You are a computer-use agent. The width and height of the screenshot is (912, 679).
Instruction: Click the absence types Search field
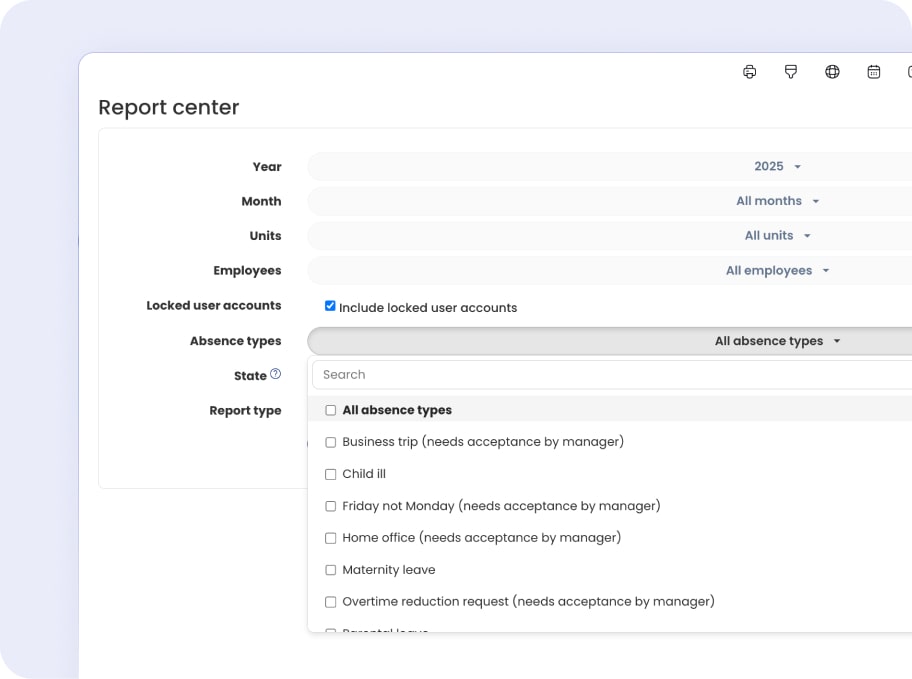click(x=610, y=375)
